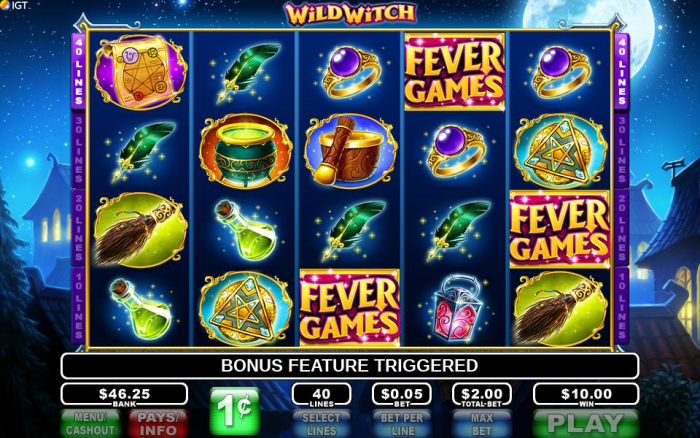Click the green PLAY button
700x438 pixels.
pos(585,424)
